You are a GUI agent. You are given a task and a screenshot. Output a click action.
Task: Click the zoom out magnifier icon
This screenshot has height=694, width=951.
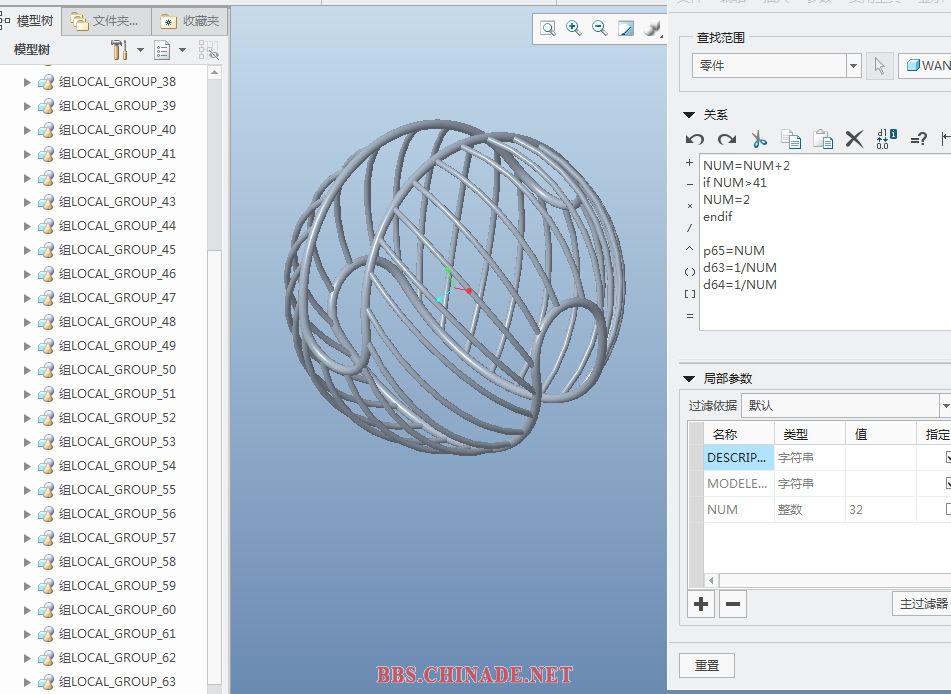[x=600, y=29]
